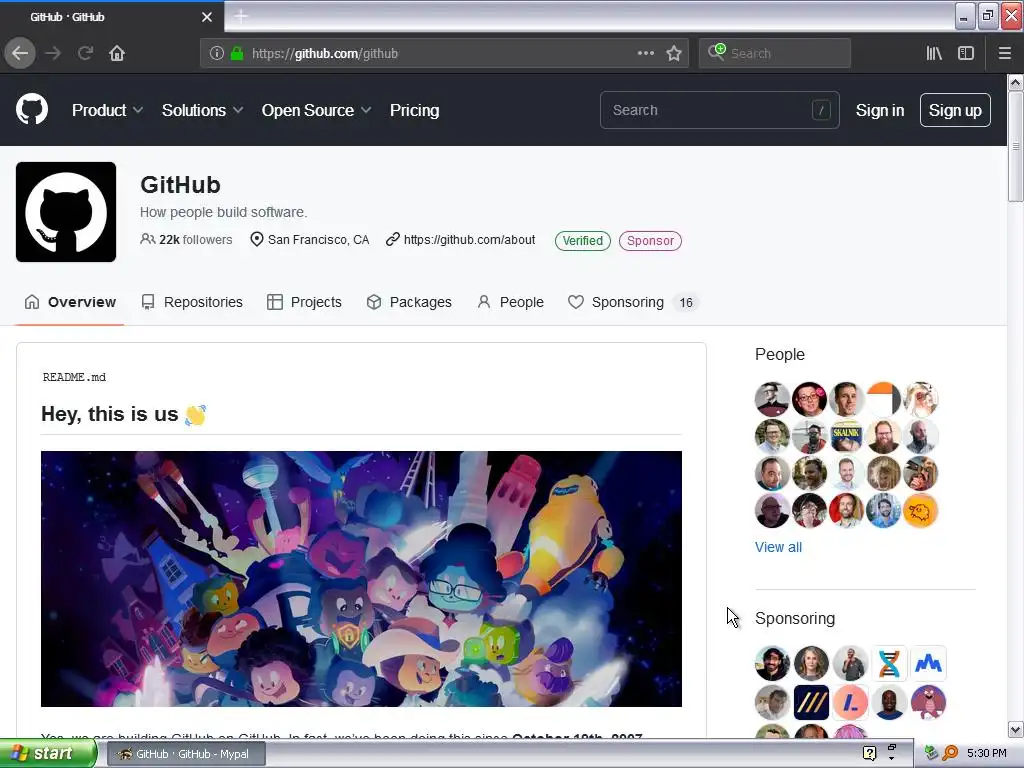Open the library bookshelf icon

(934, 53)
